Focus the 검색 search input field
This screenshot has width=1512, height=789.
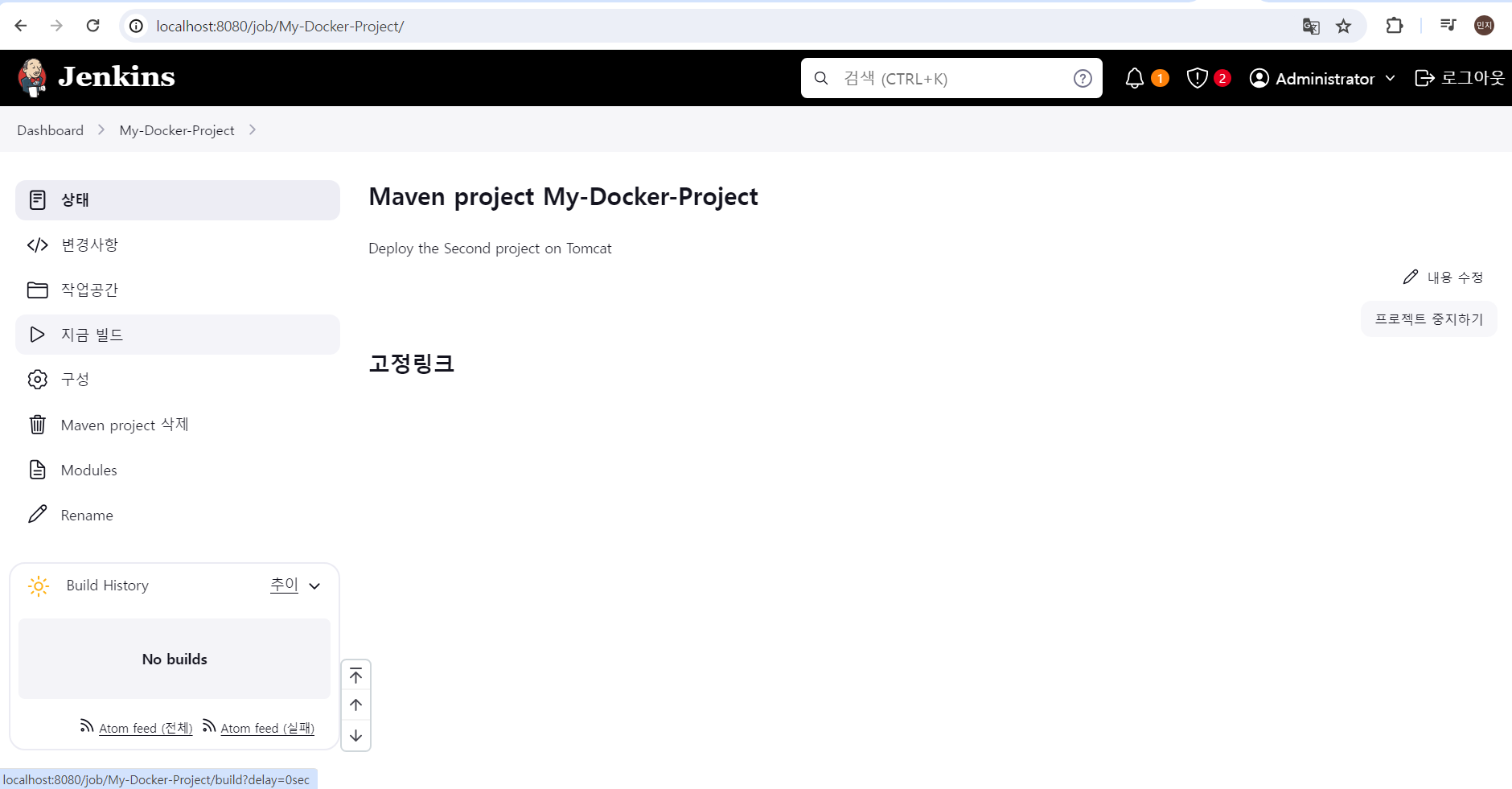pyautogui.click(x=951, y=78)
